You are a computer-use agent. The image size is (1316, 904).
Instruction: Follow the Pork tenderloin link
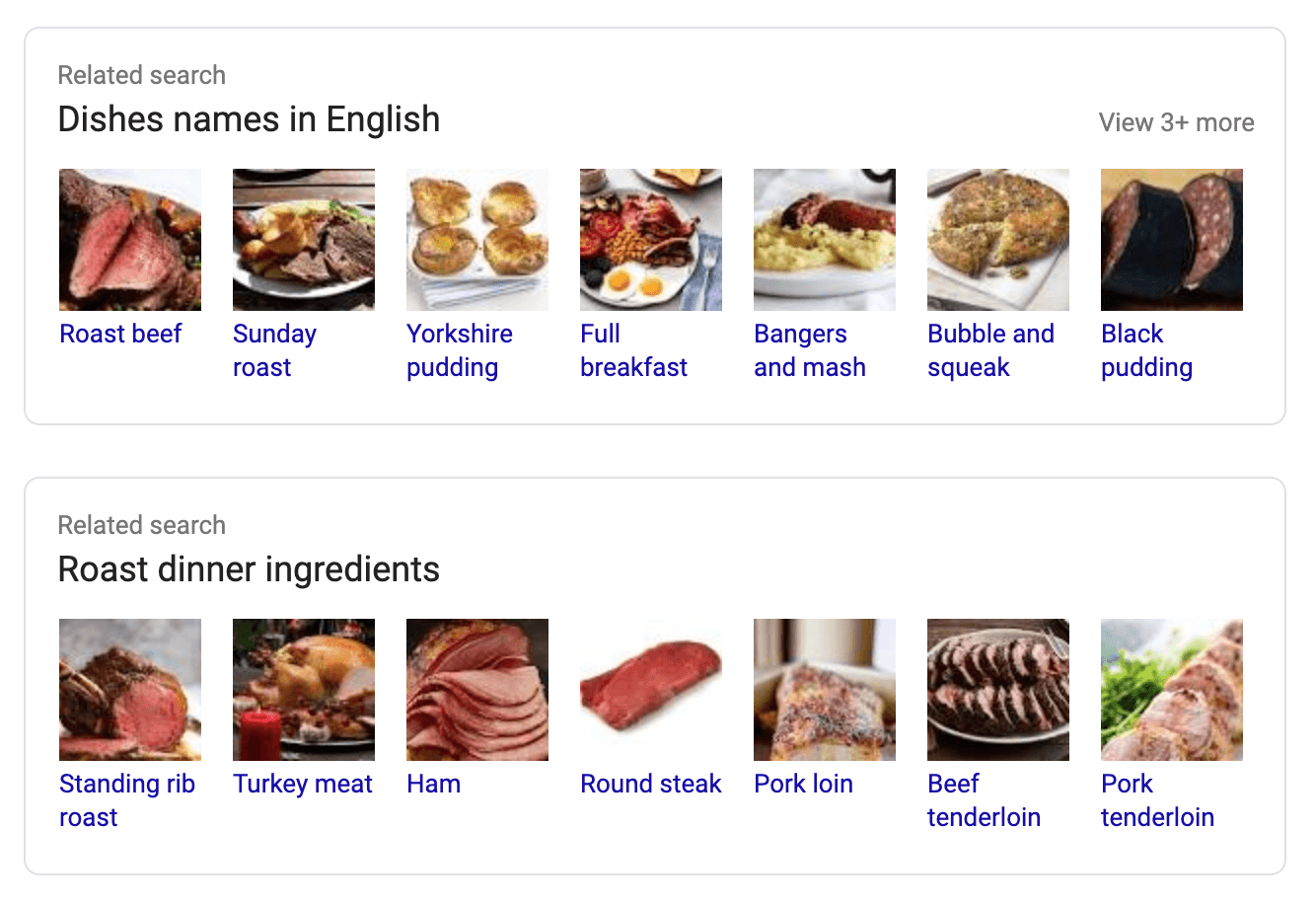coord(1157,800)
